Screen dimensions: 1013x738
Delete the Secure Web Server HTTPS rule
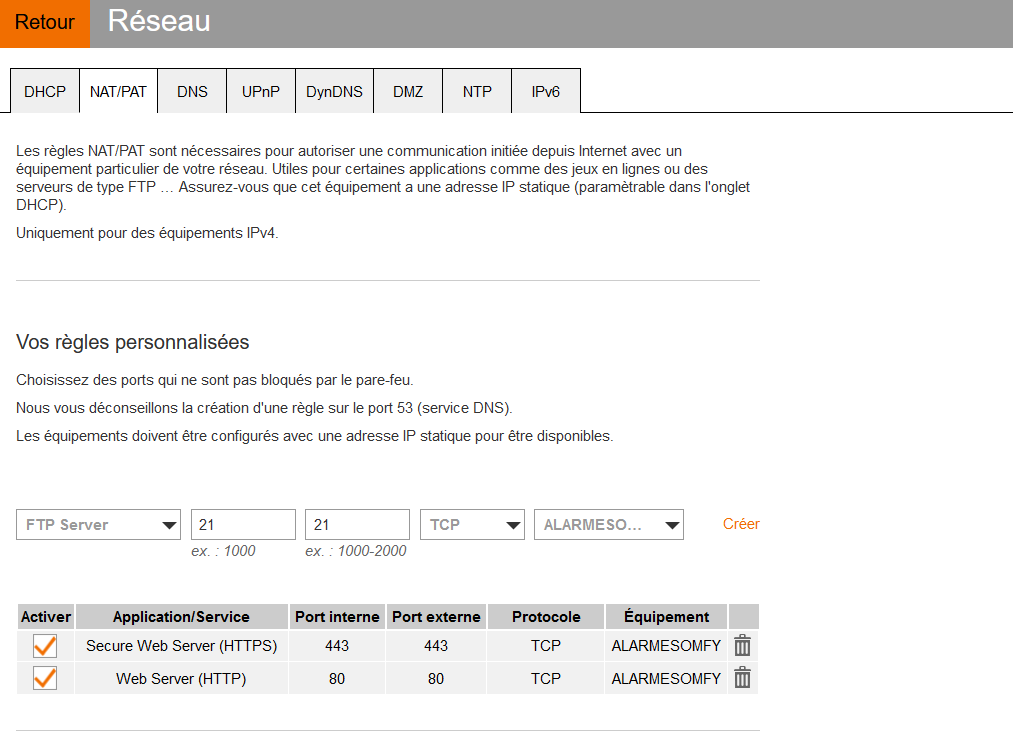pos(742,646)
